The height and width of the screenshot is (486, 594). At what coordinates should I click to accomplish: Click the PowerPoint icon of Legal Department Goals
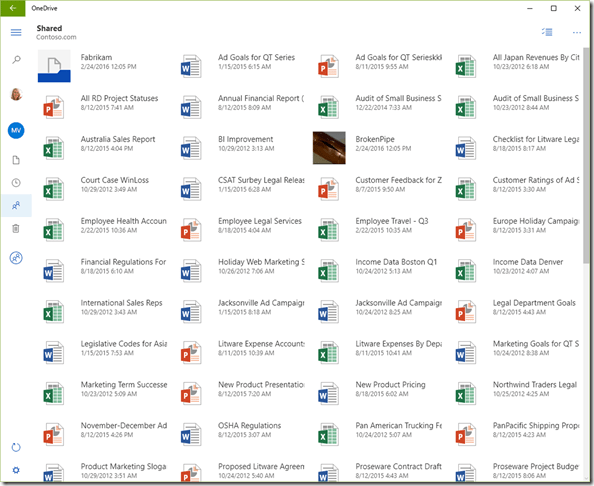click(466, 311)
